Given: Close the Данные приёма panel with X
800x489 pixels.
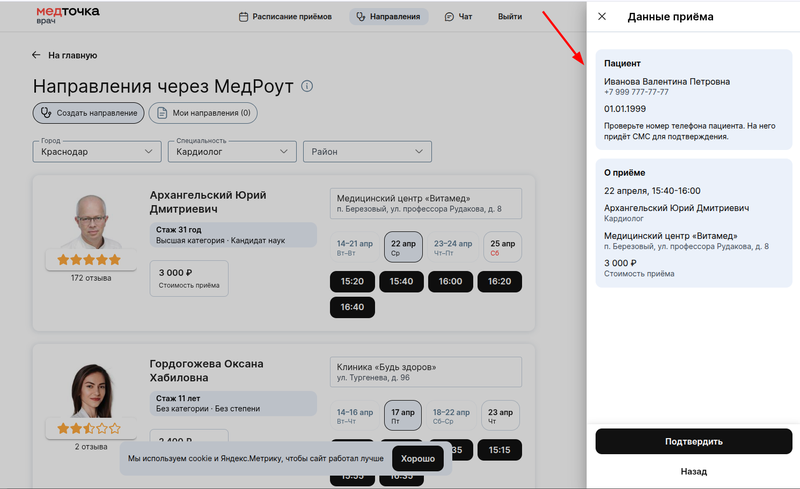Looking at the screenshot, I should [602, 16].
